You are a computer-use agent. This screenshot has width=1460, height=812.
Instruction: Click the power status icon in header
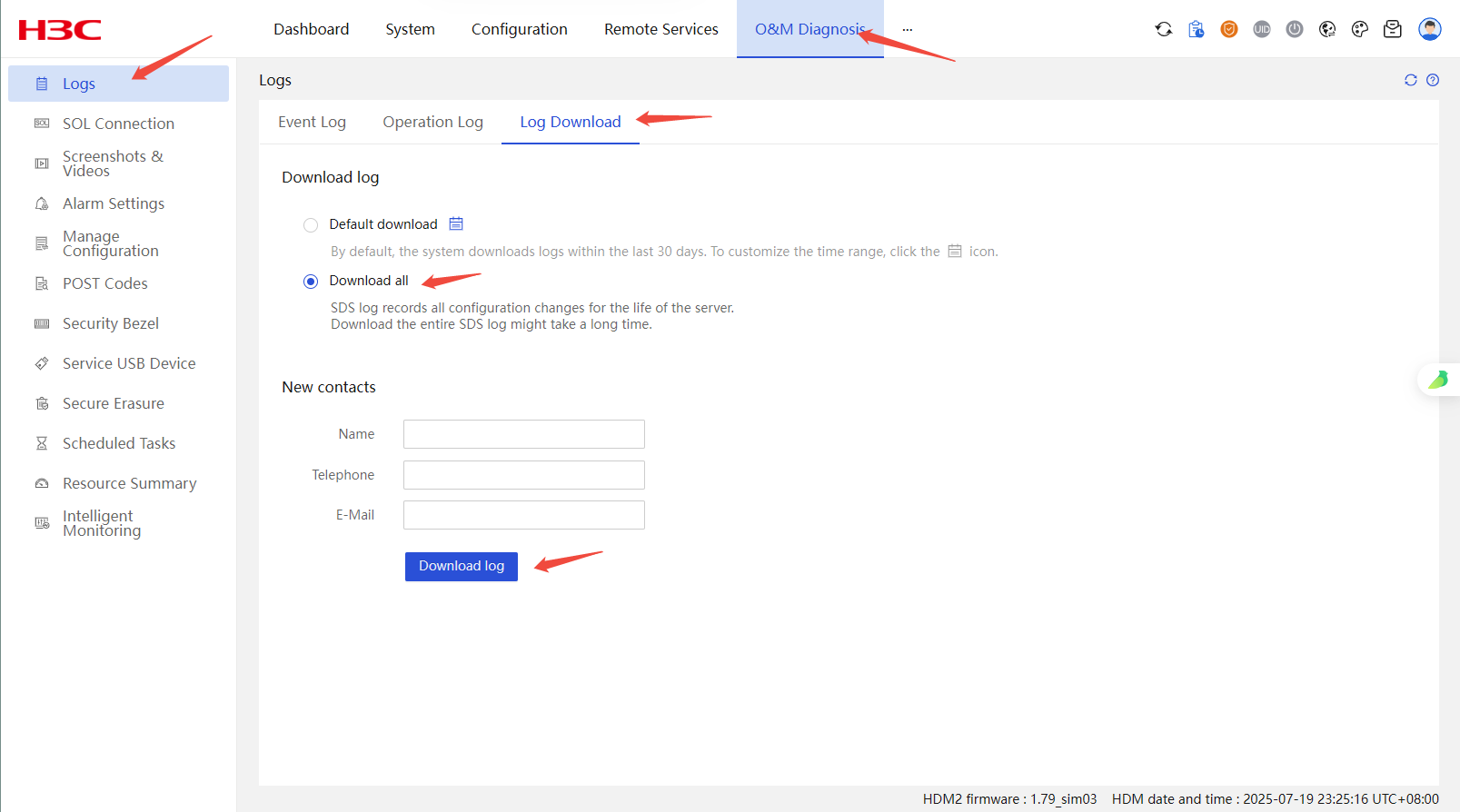coord(1295,29)
